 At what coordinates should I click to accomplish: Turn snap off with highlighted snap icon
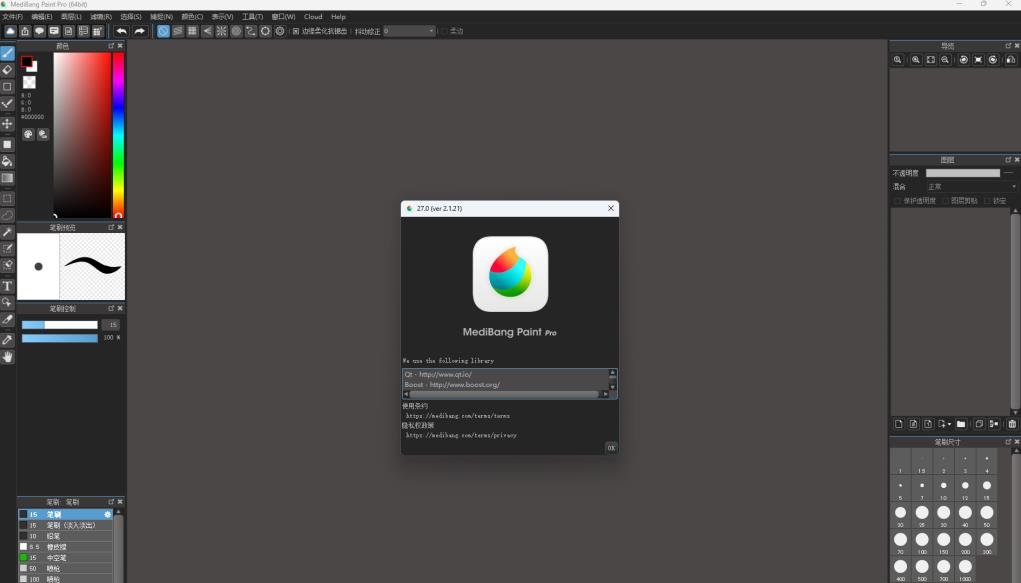[x=163, y=31]
